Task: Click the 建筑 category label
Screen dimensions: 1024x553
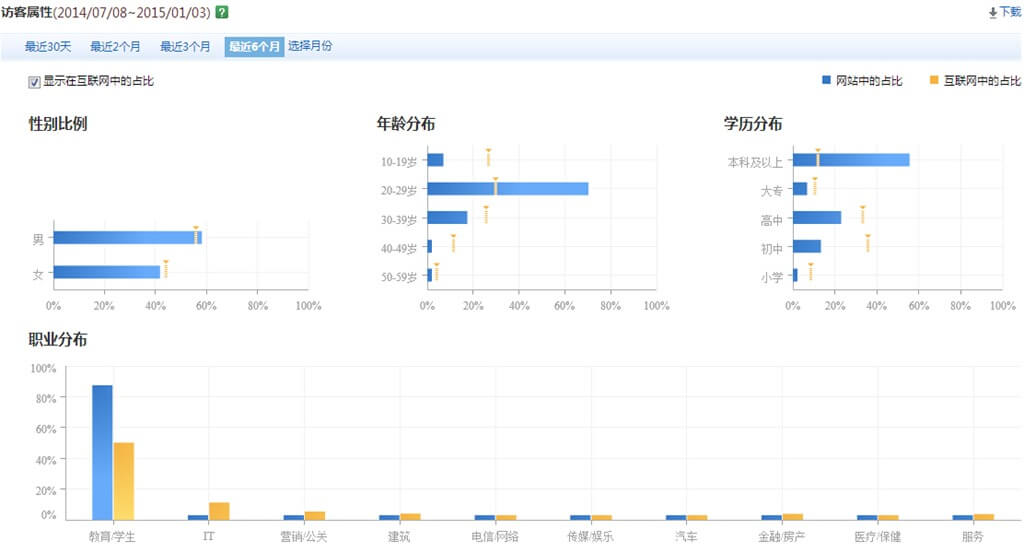Action: [399, 537]
